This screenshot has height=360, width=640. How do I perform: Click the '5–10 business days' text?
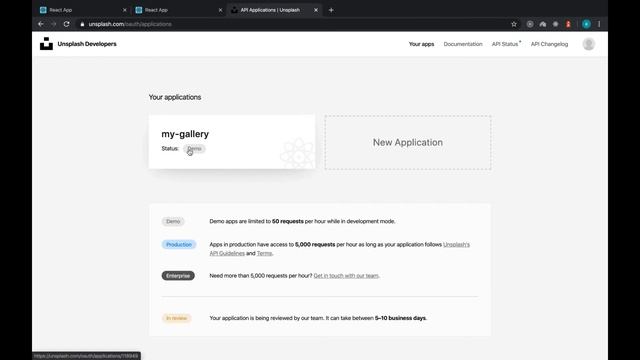point(400,318)
